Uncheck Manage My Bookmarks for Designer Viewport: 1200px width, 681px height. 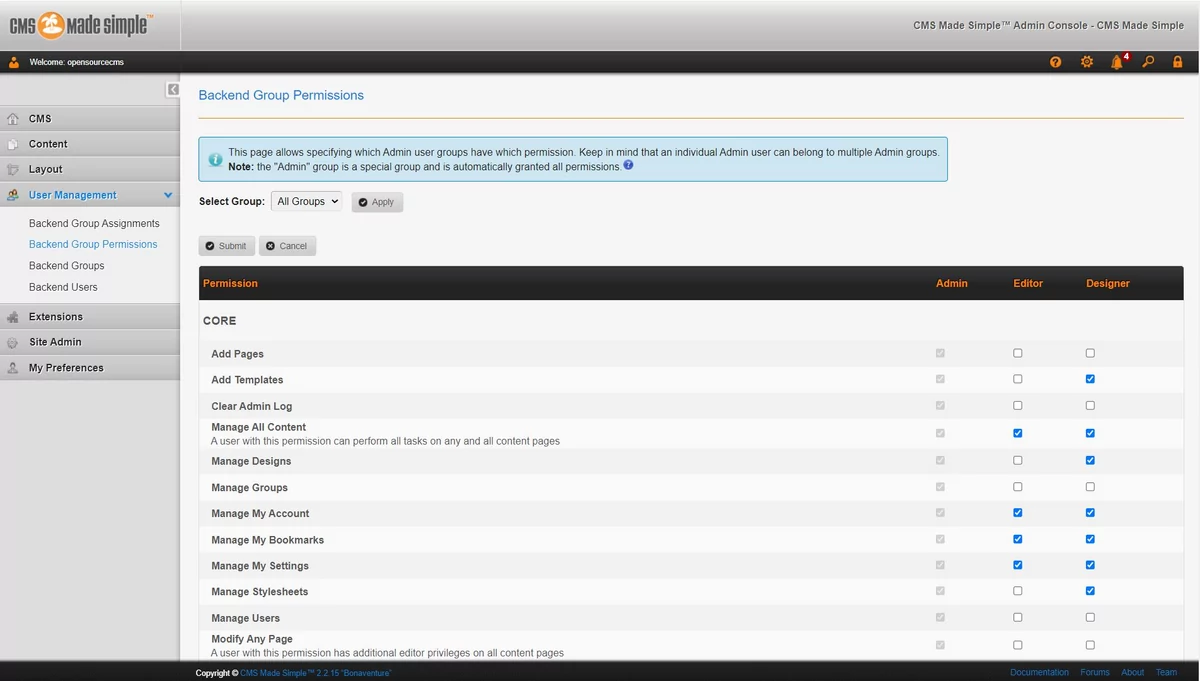(x=1090, y=539)
